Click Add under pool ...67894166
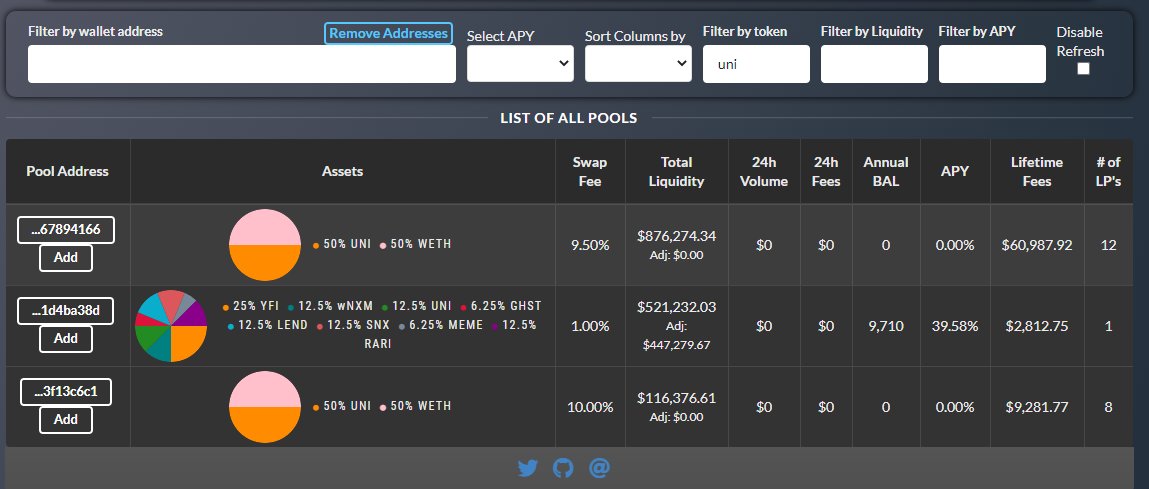Image resolution: width=1149 pixels, height=489 pixels. pyautogui.click(x=66, y=258)
